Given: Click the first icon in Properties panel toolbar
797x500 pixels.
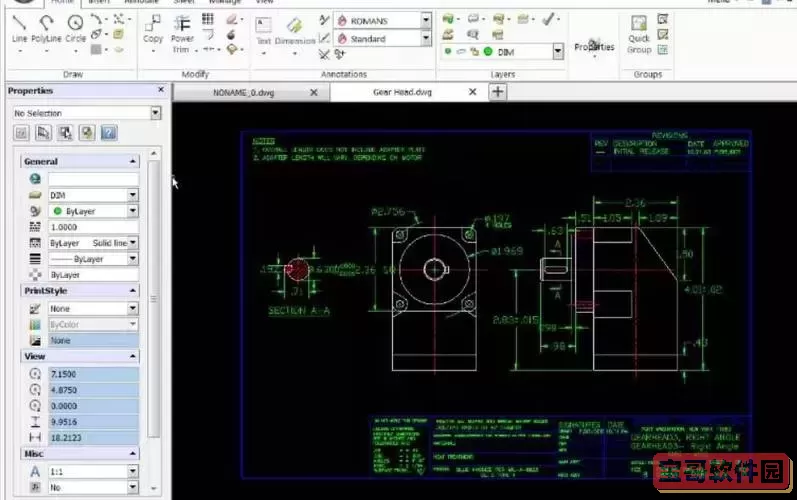Looking at the screenshot, I should point(21,133).
